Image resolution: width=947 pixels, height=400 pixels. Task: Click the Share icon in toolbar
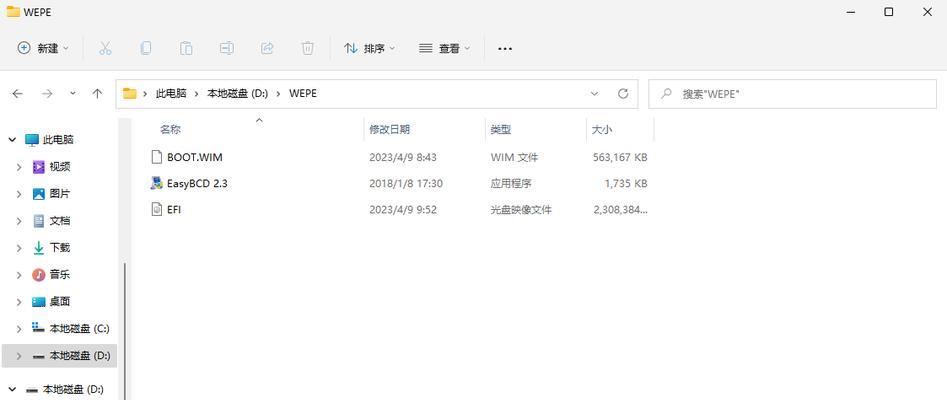click(267, 48)
